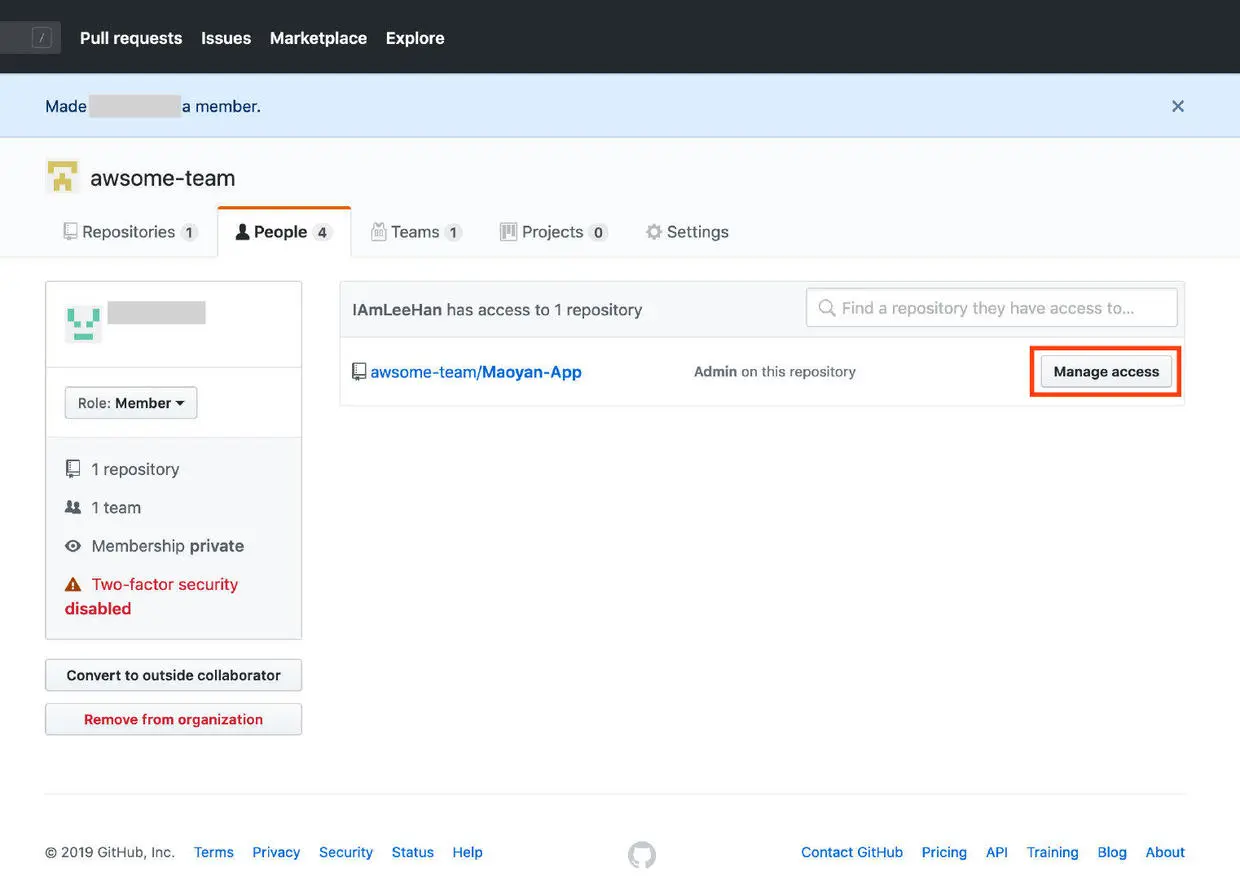Click 'Admin on this repository' text
Screen dimensions: 1240x880
tap(775, 371)
